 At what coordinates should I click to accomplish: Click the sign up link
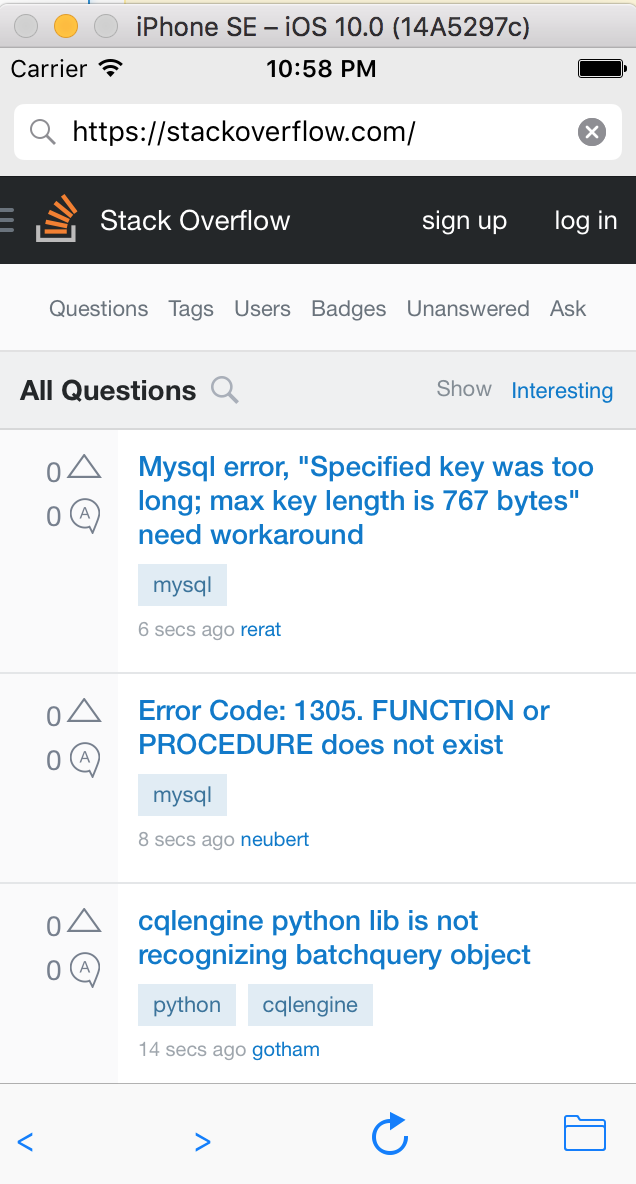(x=464, y=220)
